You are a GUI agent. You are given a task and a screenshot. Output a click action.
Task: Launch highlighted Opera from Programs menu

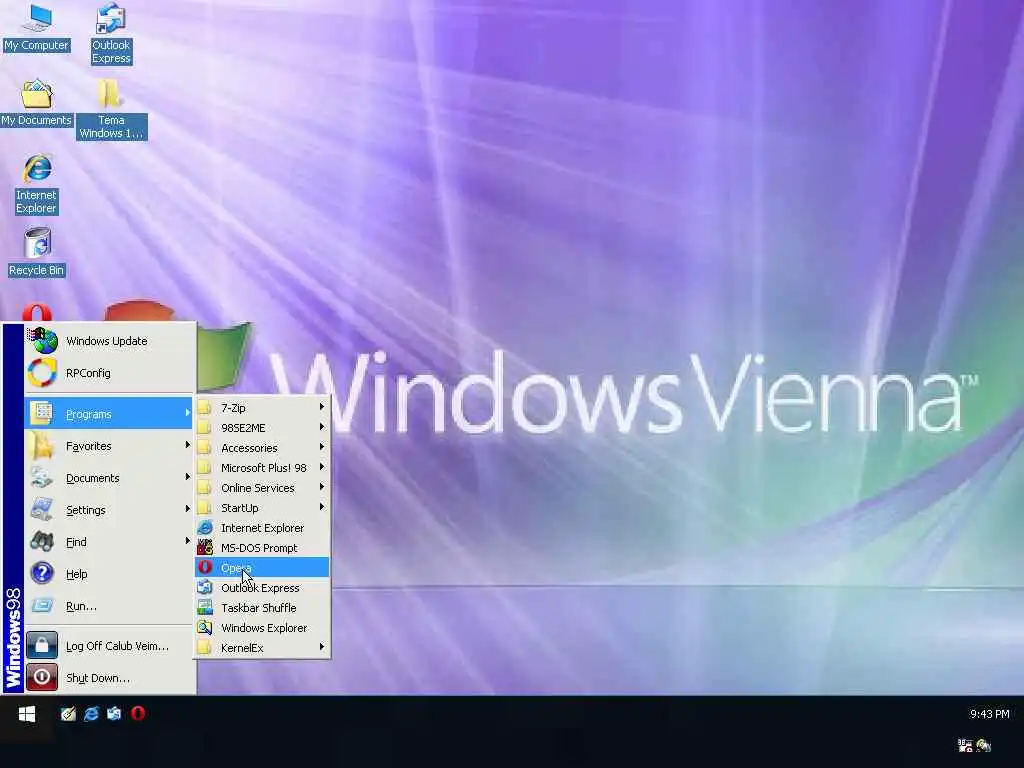pyautogui.click(x=262, y=568)
